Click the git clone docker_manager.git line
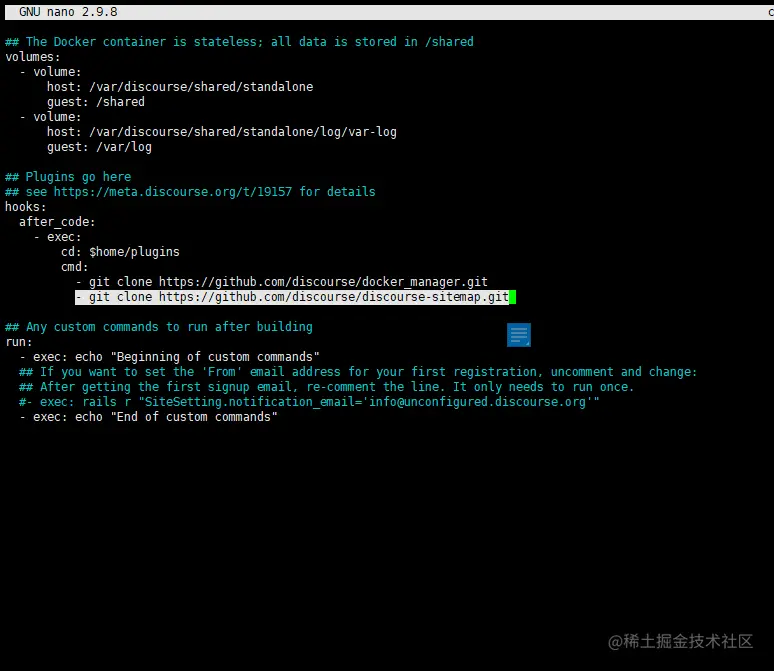This screenshot has width=774, height=671. tap(281, 282)
